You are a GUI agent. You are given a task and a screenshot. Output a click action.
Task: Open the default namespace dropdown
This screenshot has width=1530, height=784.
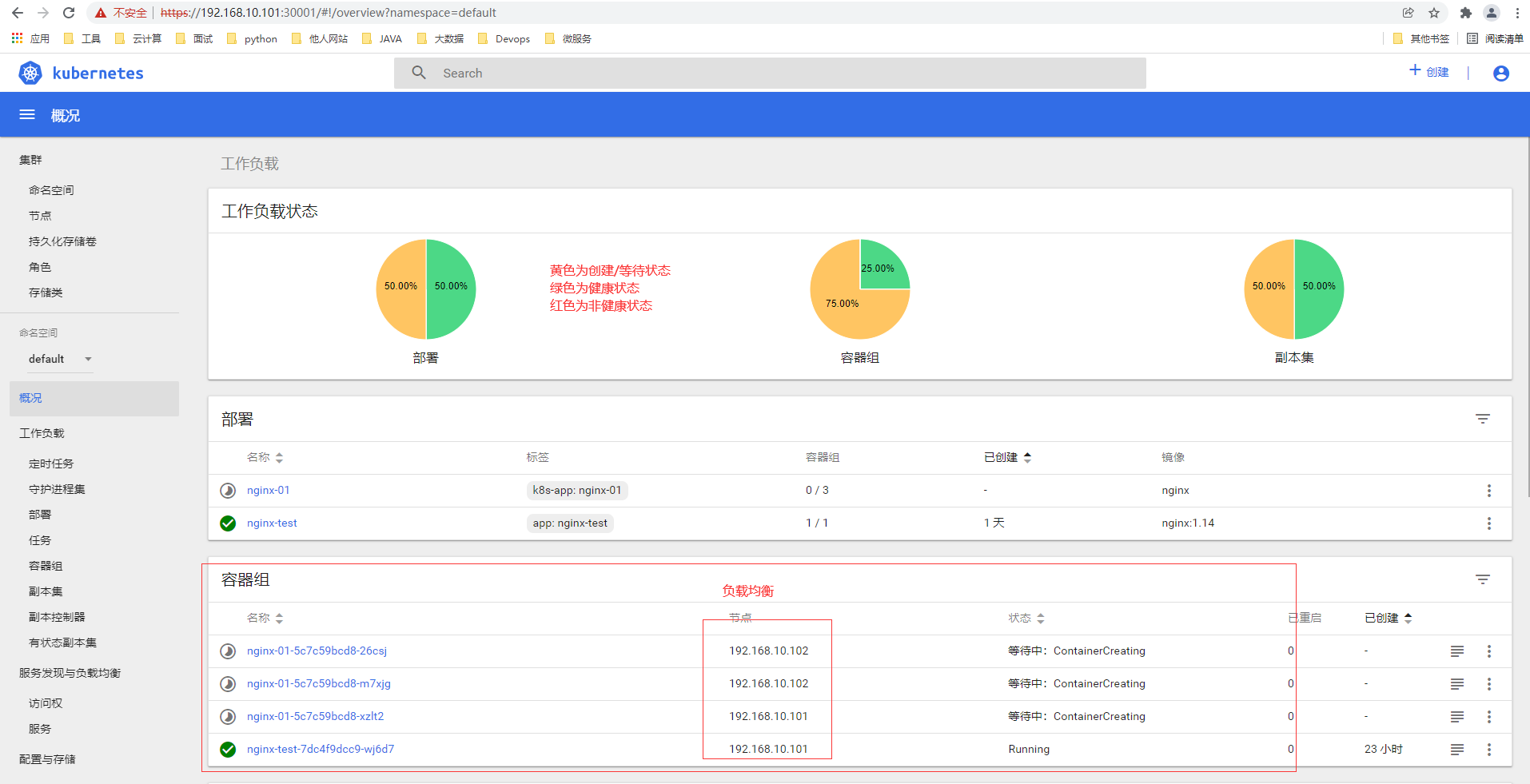pyautogui.click(x=61, y=359)
